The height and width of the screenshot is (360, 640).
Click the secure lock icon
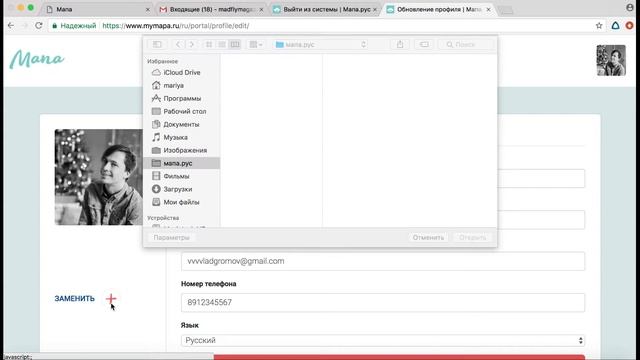click(x=54, y=25)
